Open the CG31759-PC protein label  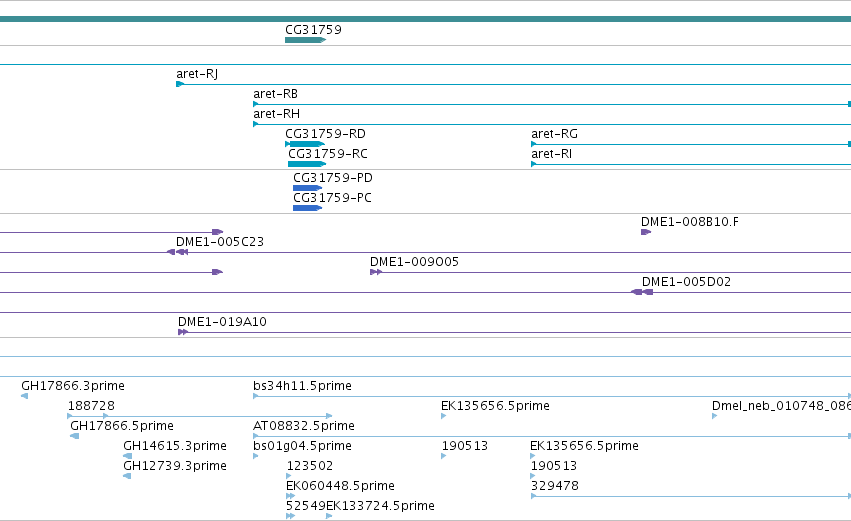332,198
